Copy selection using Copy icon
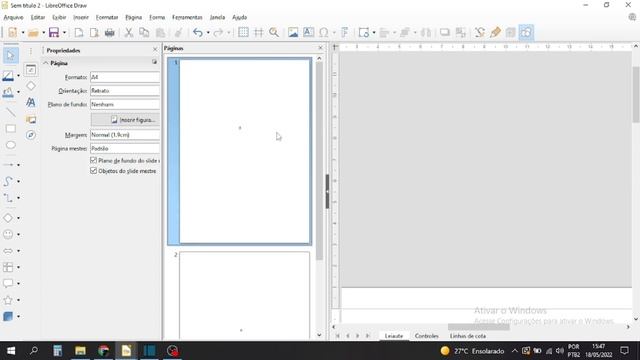This screenshot has width=640, height=360. [x=144, y=33]
